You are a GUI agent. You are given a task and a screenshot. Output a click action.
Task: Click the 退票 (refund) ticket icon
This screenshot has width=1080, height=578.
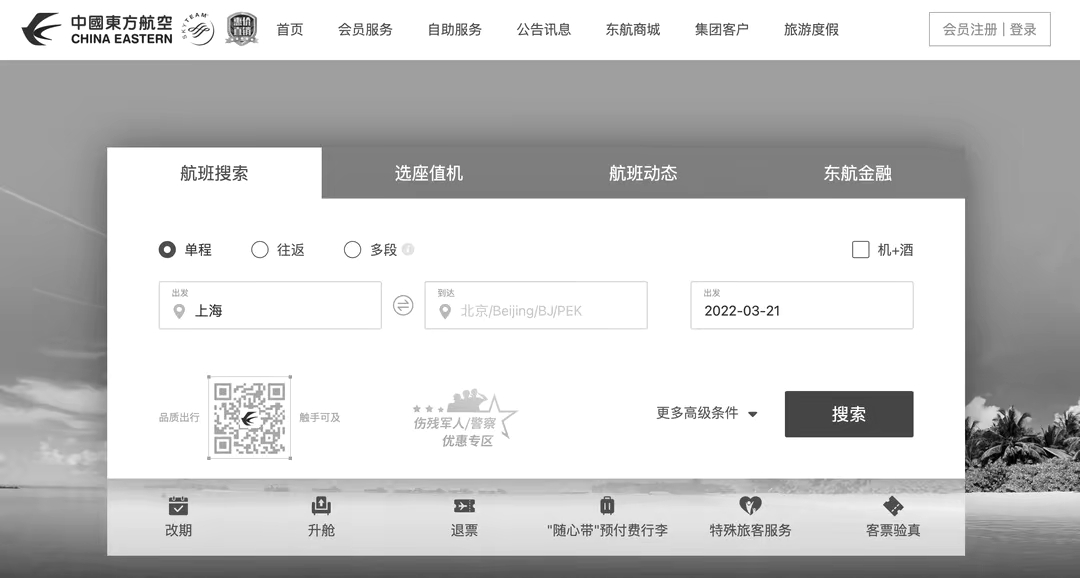click(464, 508)
